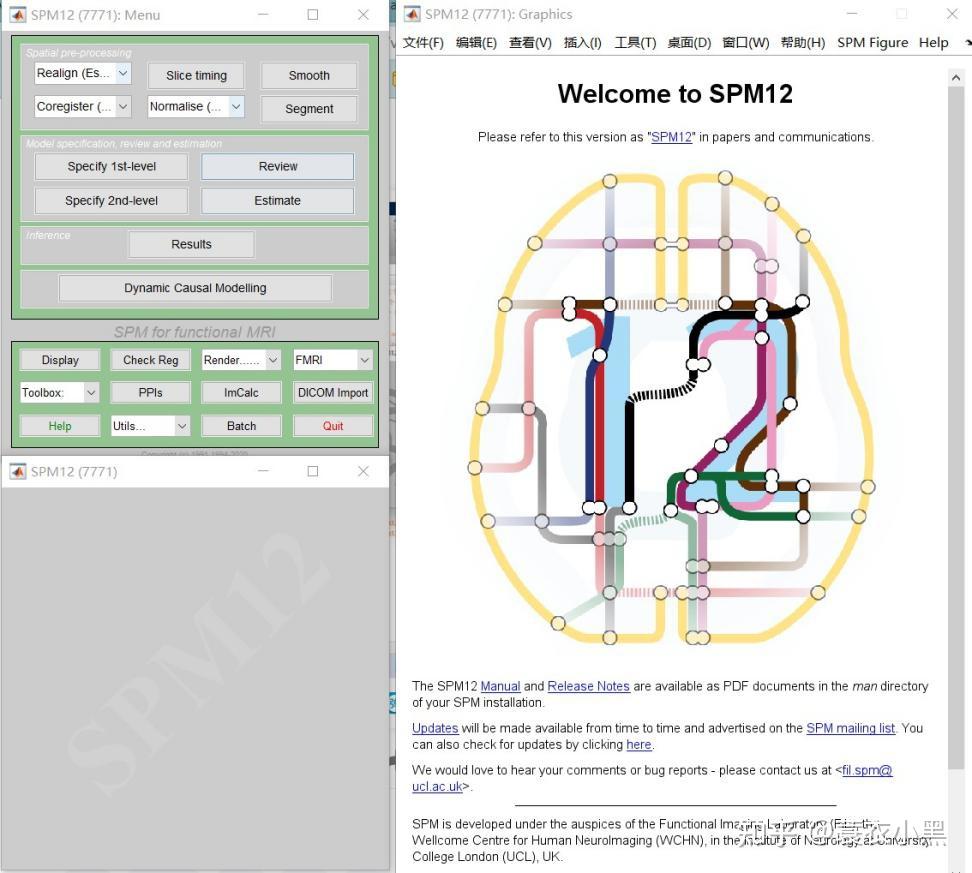Open the Results inference interface
Image resolution: width=972 pixels, height=873 pixels.
click(x=191, y=244)
